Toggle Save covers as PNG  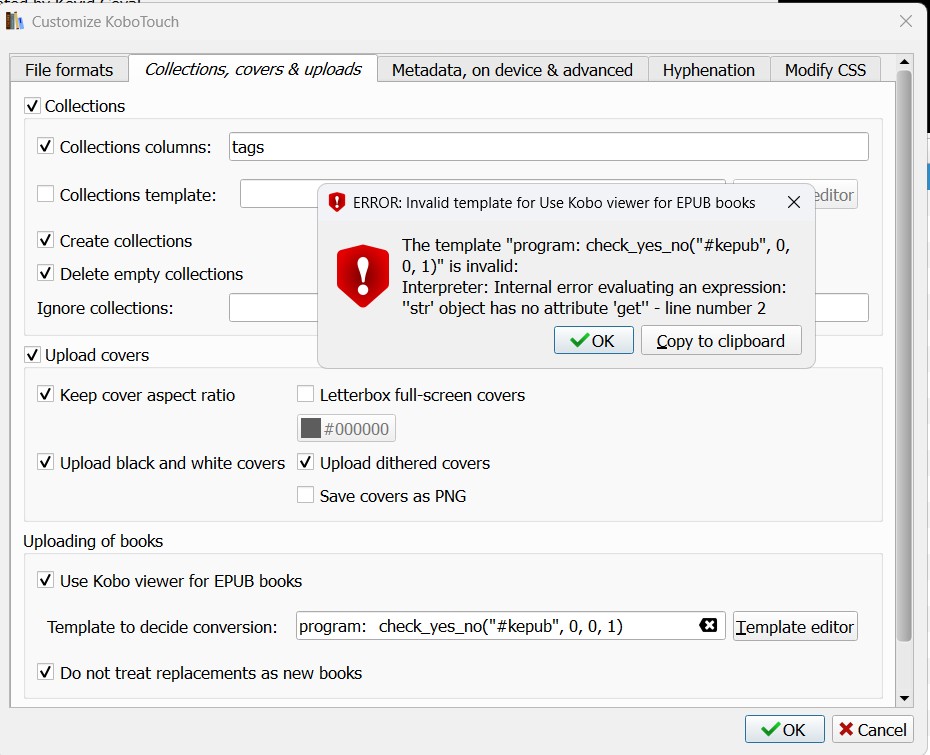tap(306, 495)
